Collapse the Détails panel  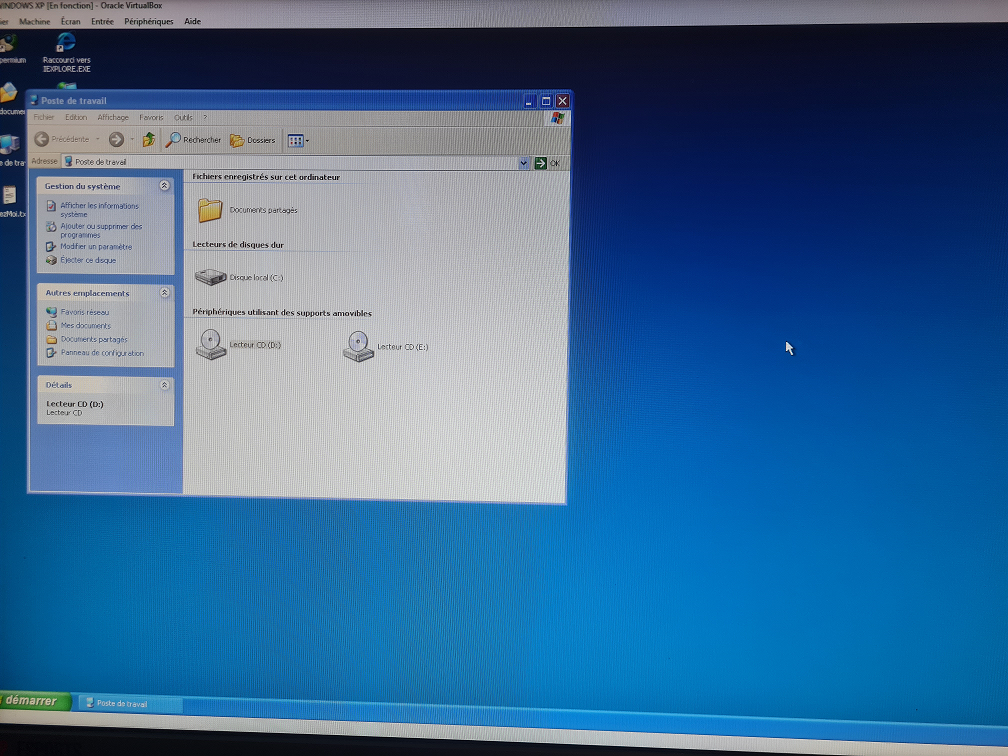tap(164, 385)
